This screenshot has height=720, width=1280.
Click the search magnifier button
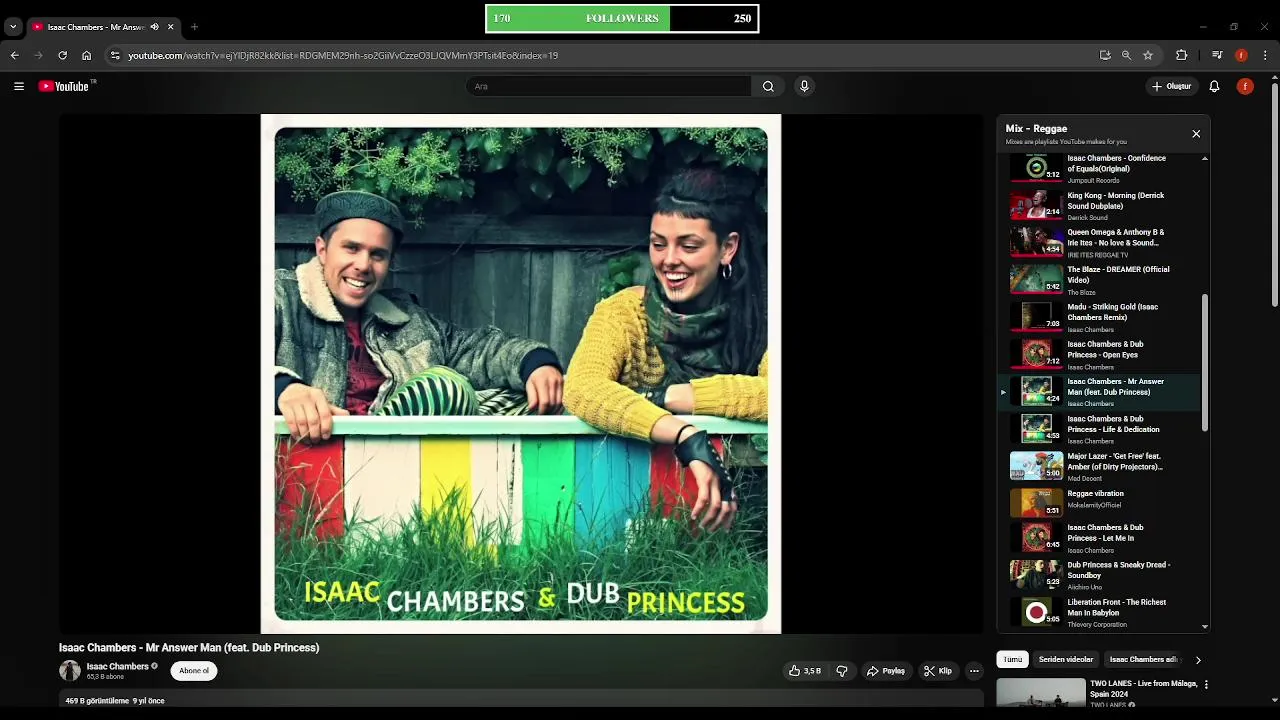(768, 86)
